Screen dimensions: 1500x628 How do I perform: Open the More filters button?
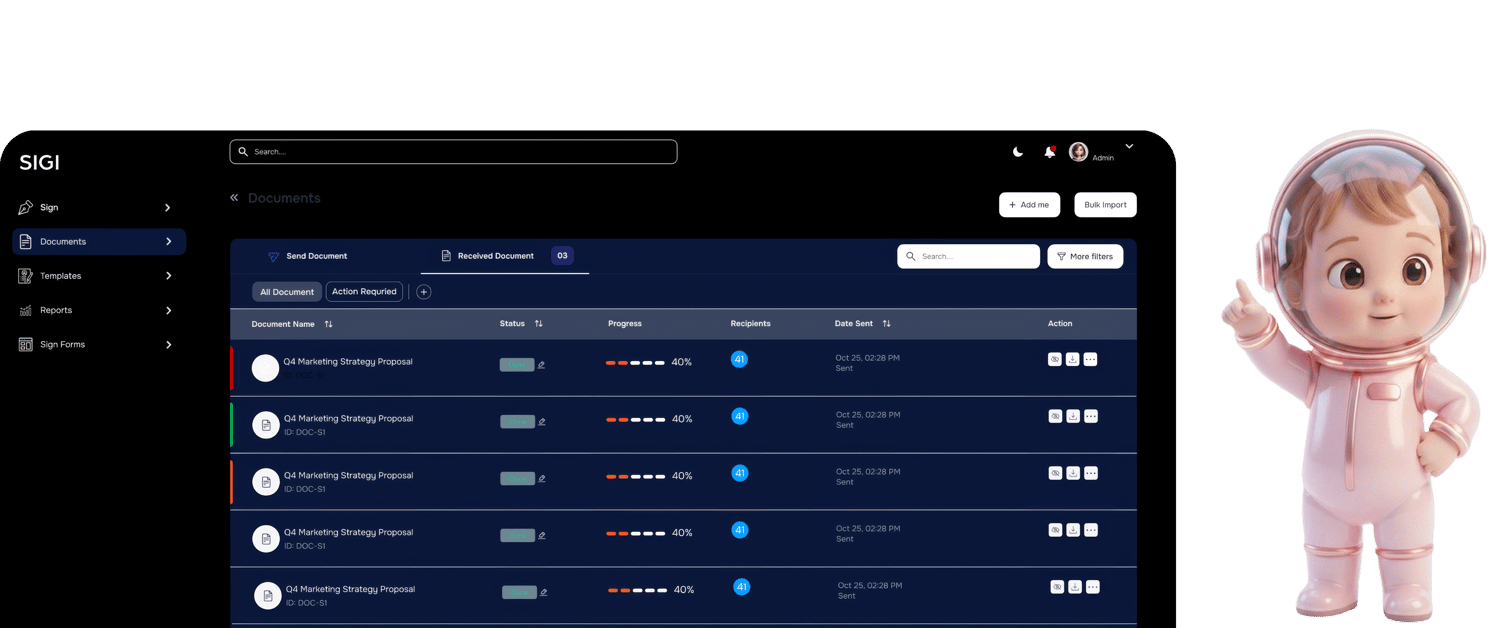pyautogui.click(x=1085, y=256)
